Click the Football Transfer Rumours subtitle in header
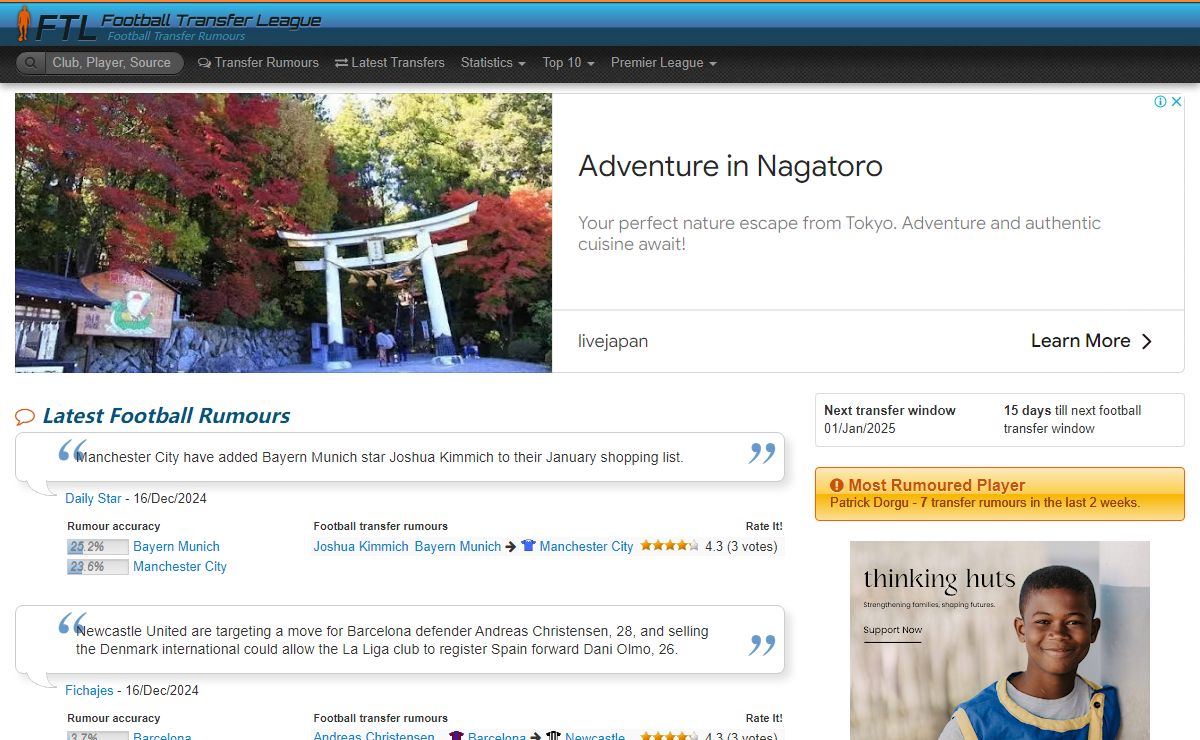 coord(176,36)
